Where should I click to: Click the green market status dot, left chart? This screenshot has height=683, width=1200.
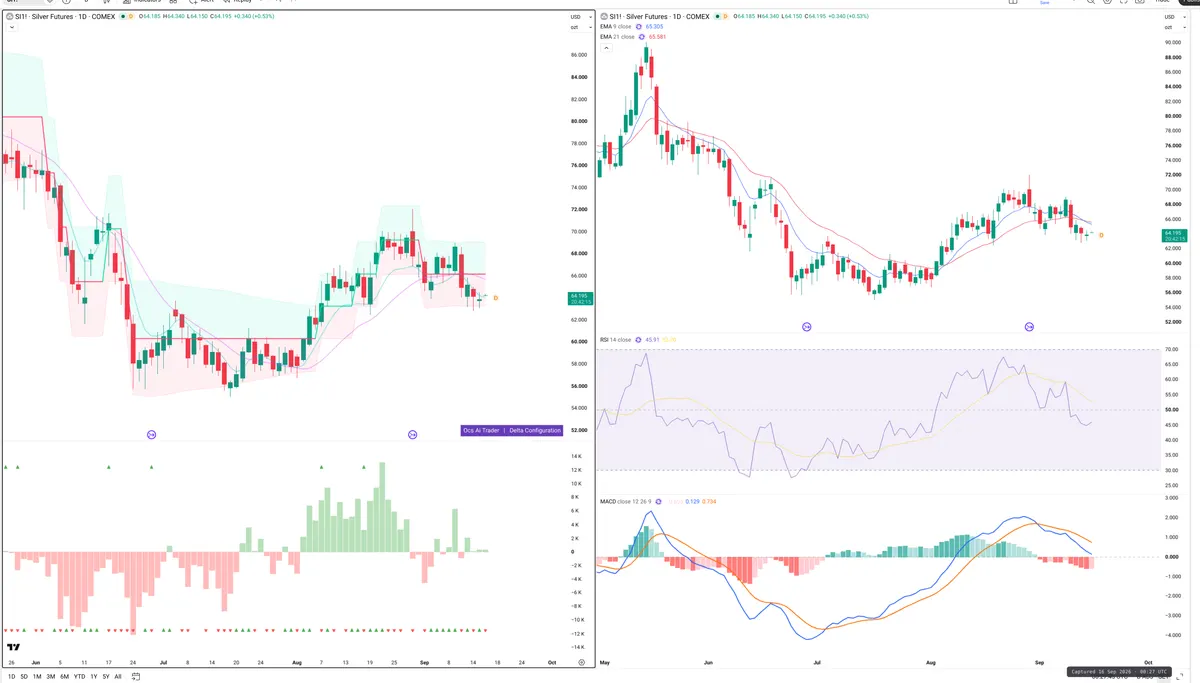pyautogui.click(x=123, y=16)
